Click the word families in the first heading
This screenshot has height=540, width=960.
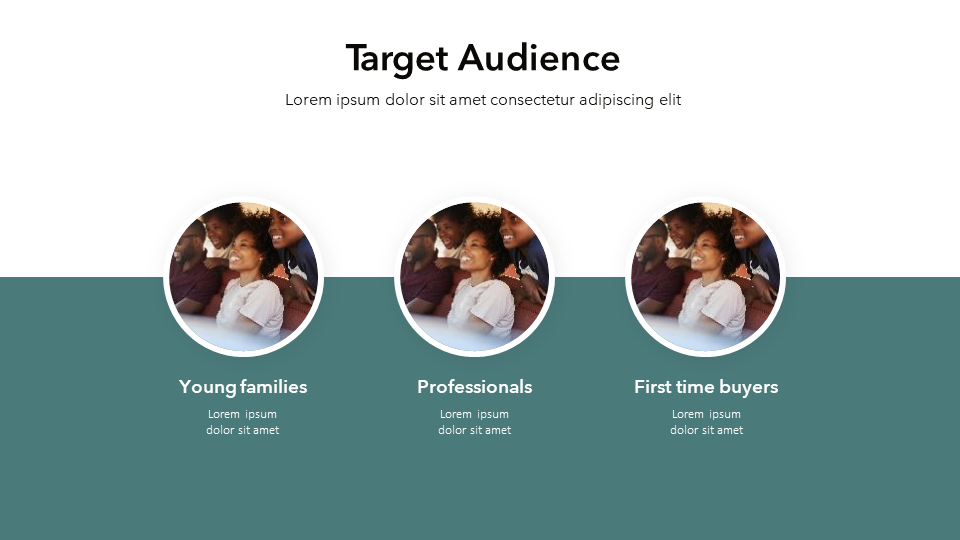click(274, 387)
